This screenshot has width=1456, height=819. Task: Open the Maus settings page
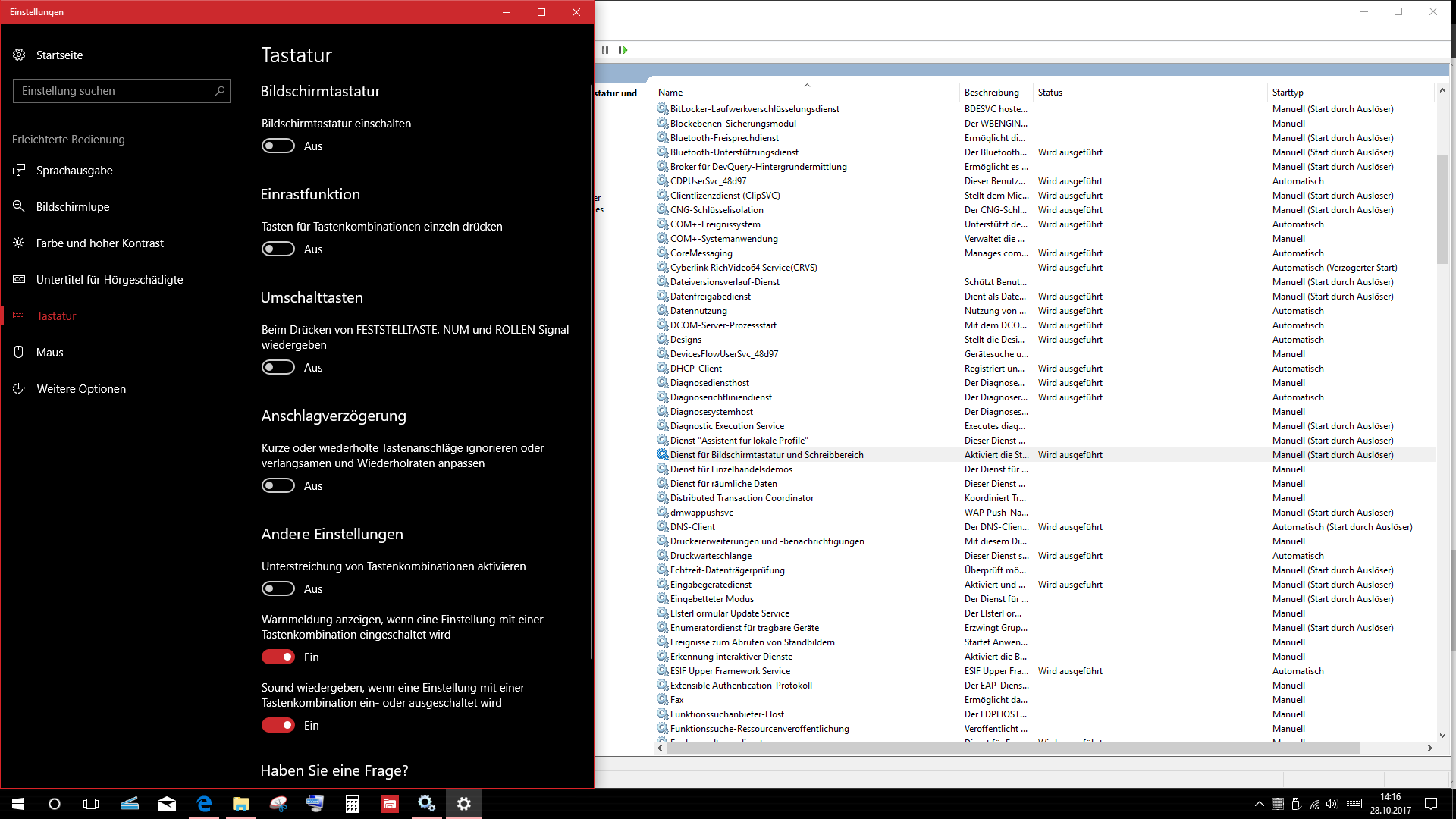[x=50, y=352]
